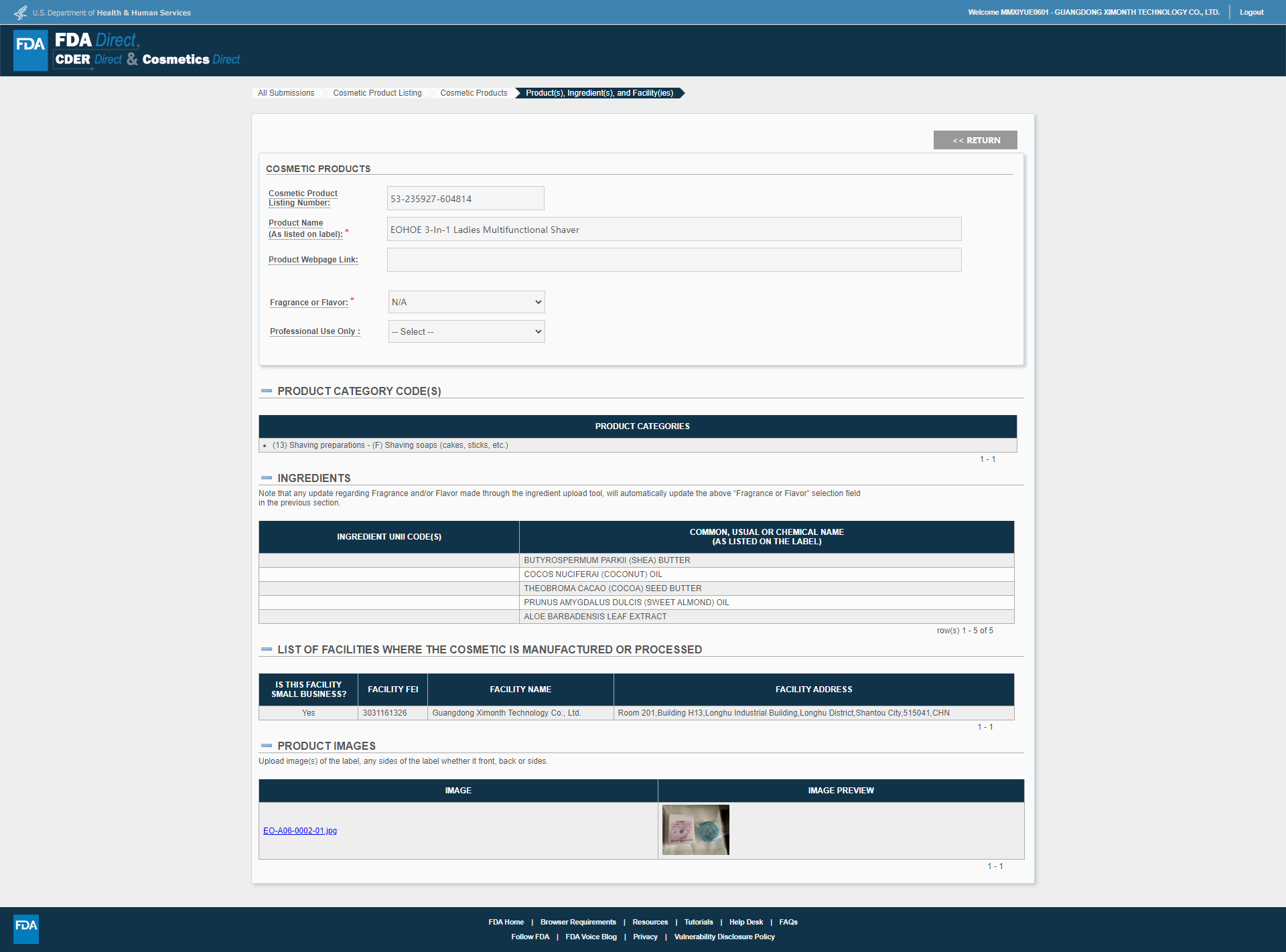Image resolution: width=1286 pixels, height=952 pixels.
Task: Click Guangdong Ximonth Technology Co., Ltd. cell
Action: tap(520, 713)
